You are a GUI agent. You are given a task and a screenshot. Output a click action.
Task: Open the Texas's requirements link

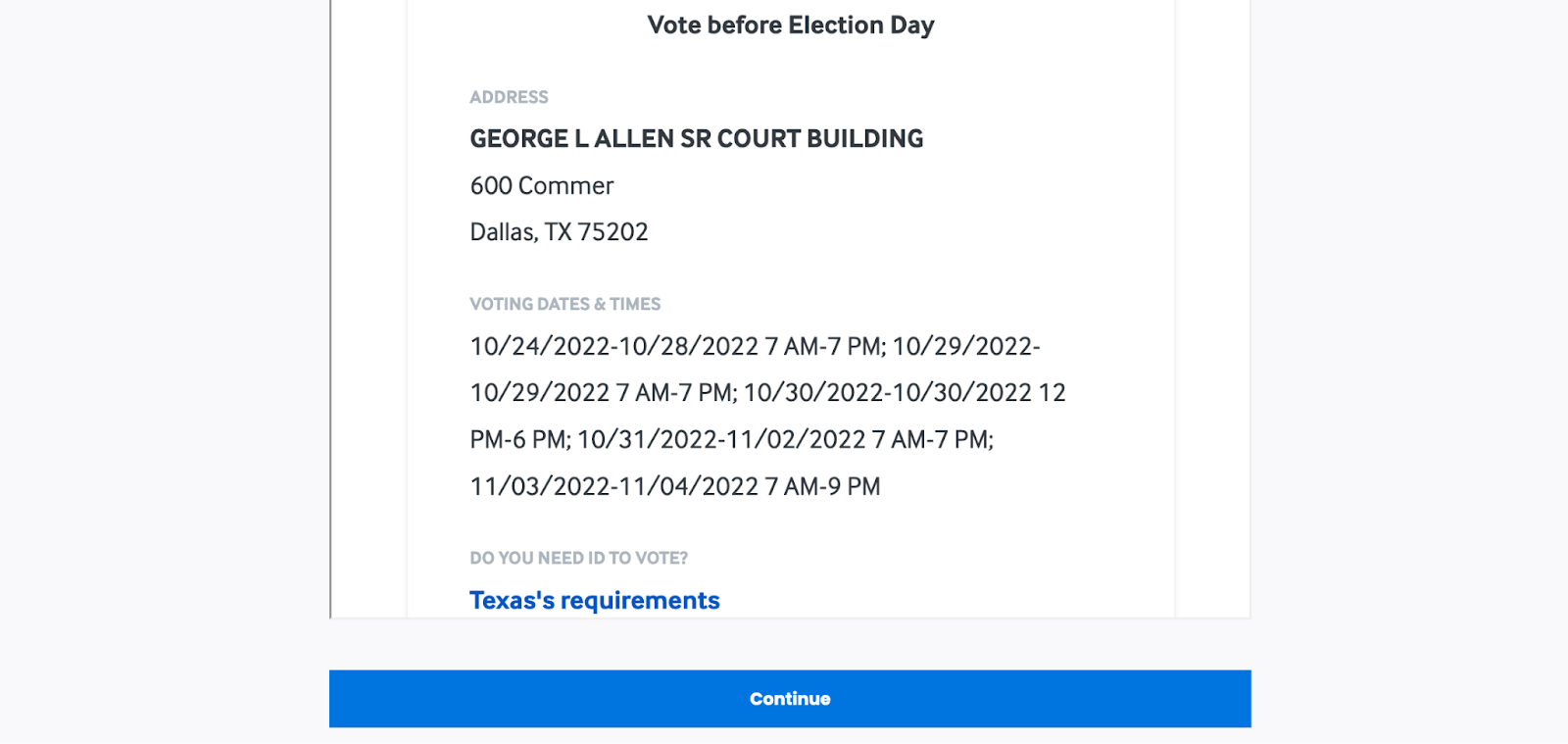(594, 600)
